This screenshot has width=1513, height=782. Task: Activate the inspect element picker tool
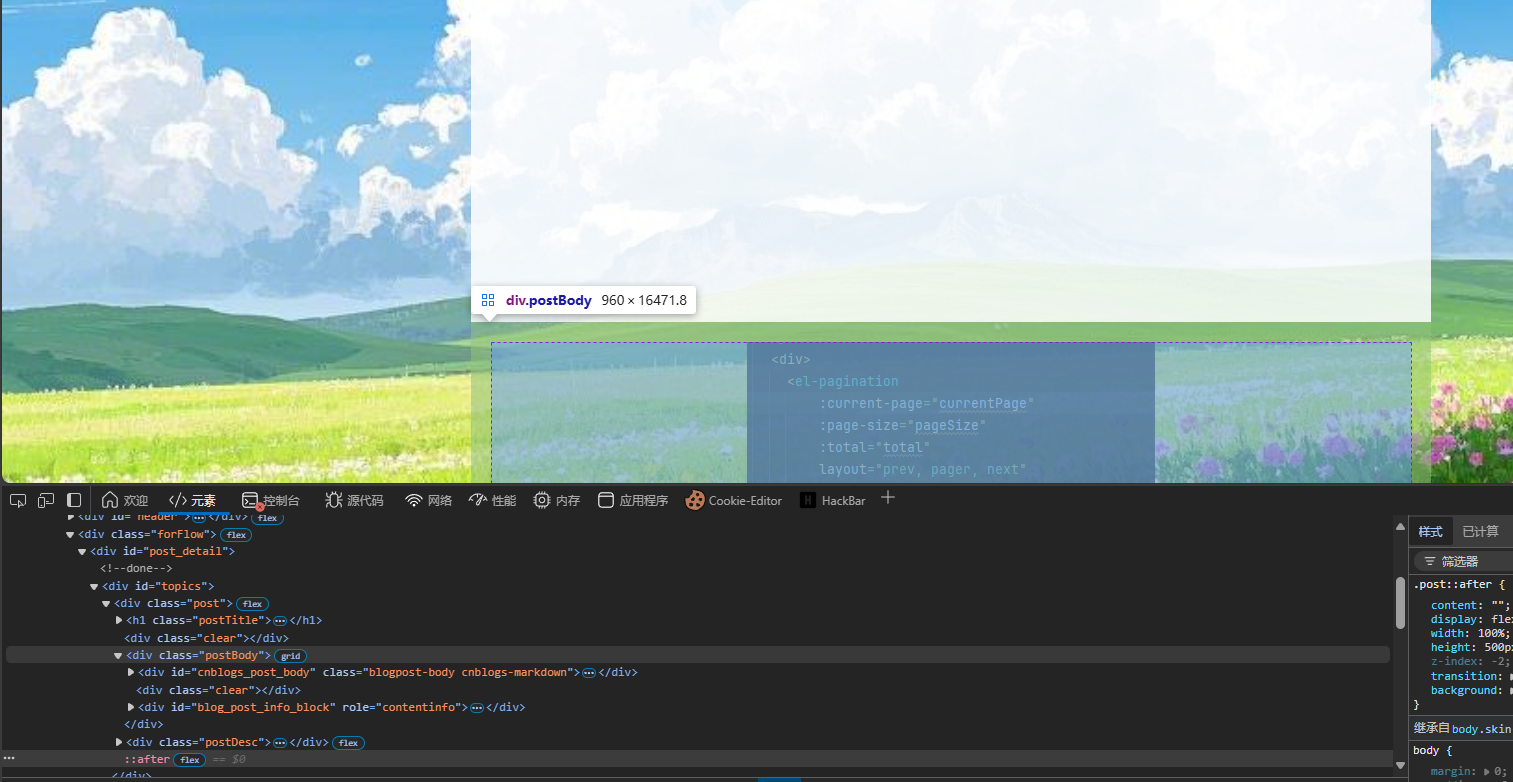click(18, 500)
